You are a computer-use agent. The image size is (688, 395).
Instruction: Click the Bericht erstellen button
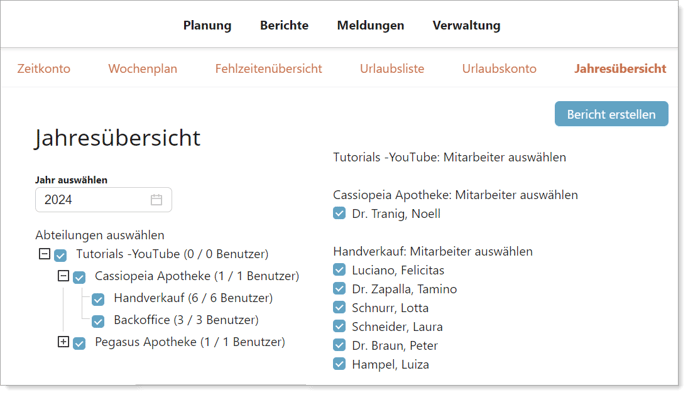tap(611, 114)
